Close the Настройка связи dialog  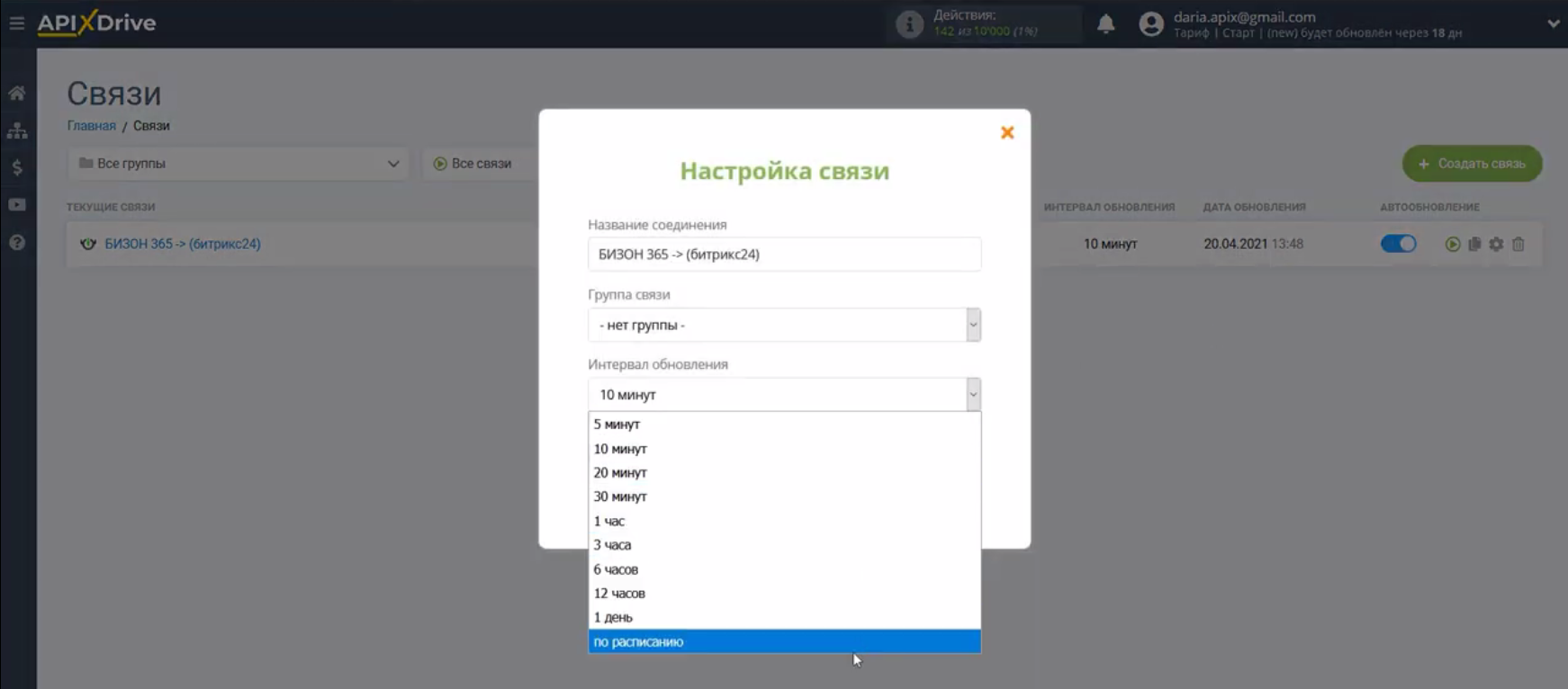coord(1007,133)
